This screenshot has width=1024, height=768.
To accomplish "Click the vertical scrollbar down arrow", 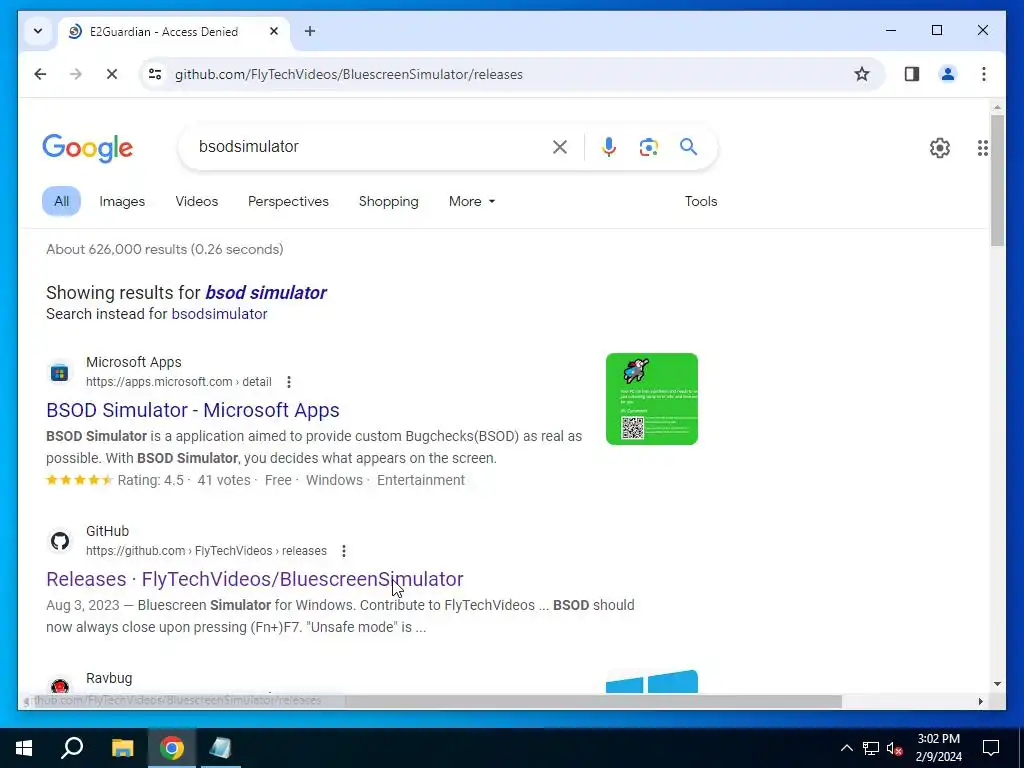I will tap(997, 684).
